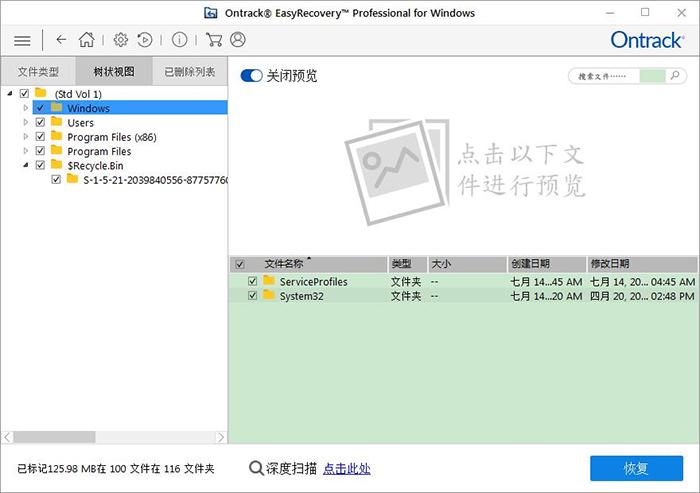Screen dimensions: 700x493
Task: Click the 点击此处 deep scan link
Action: point(346,468)
